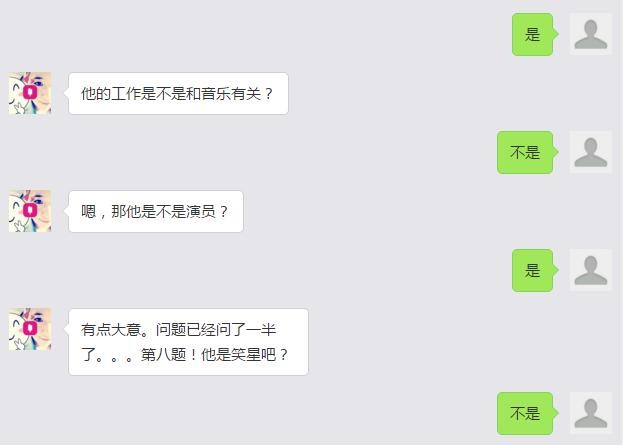Select the last green 不是 bubble at bottom

[x=525, y=413]
